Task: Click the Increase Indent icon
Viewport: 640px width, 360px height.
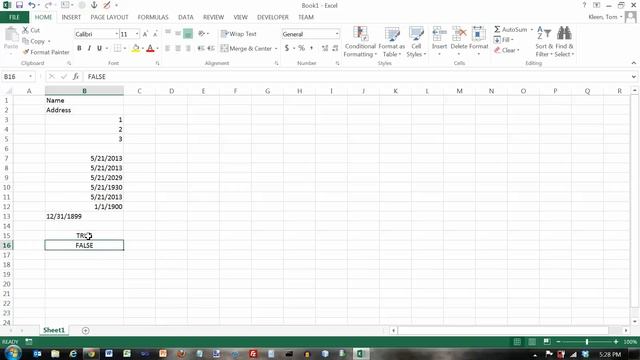Action: point(211,49)
